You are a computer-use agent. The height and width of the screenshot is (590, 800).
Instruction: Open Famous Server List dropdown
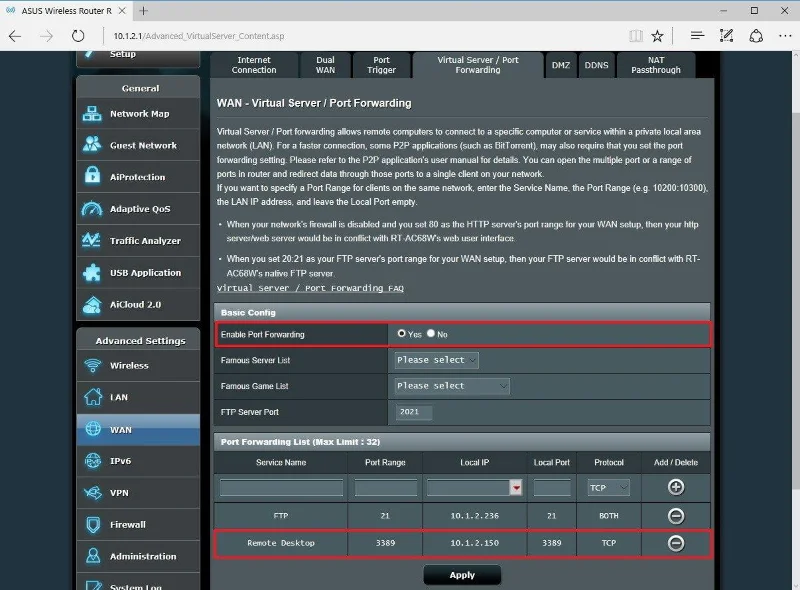point(436,360)
